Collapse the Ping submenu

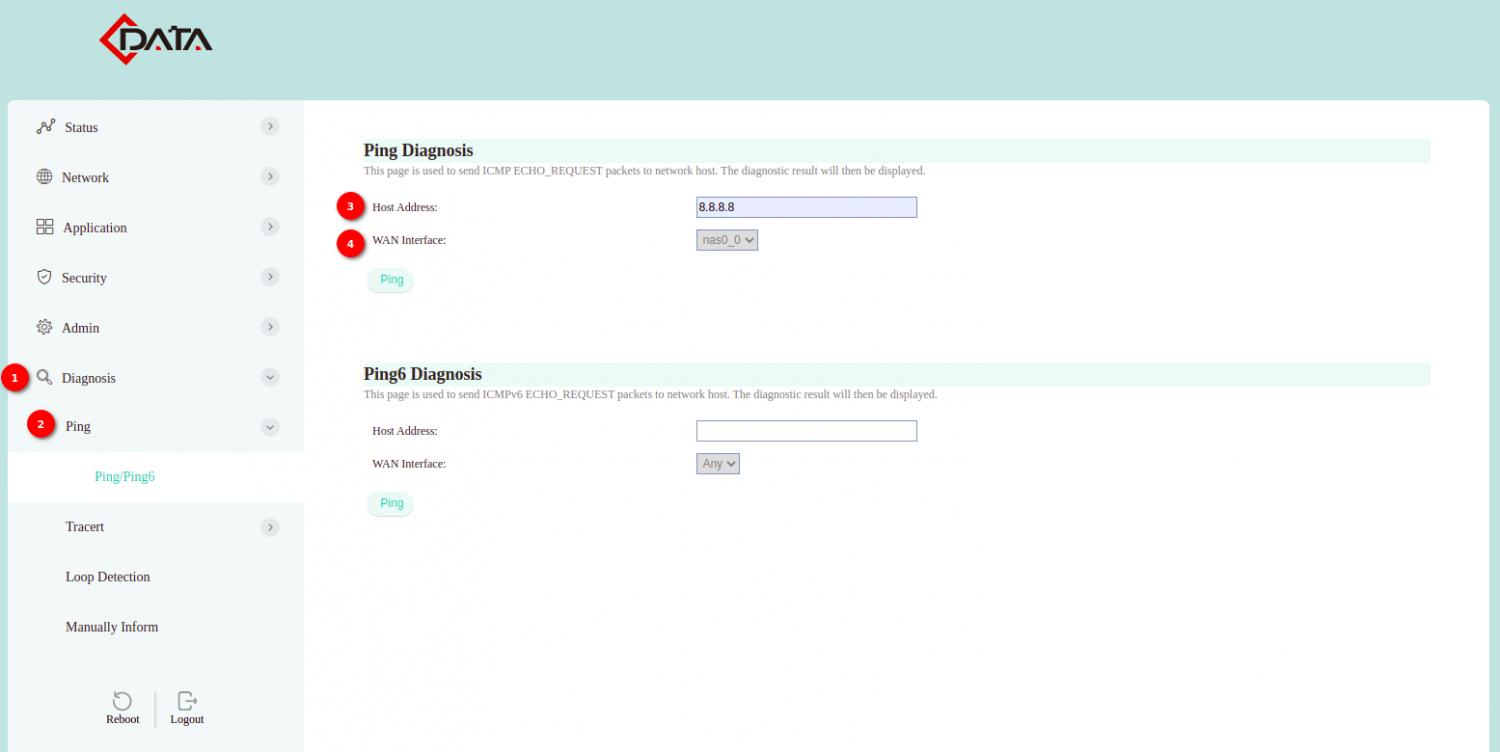coord(269,427)
